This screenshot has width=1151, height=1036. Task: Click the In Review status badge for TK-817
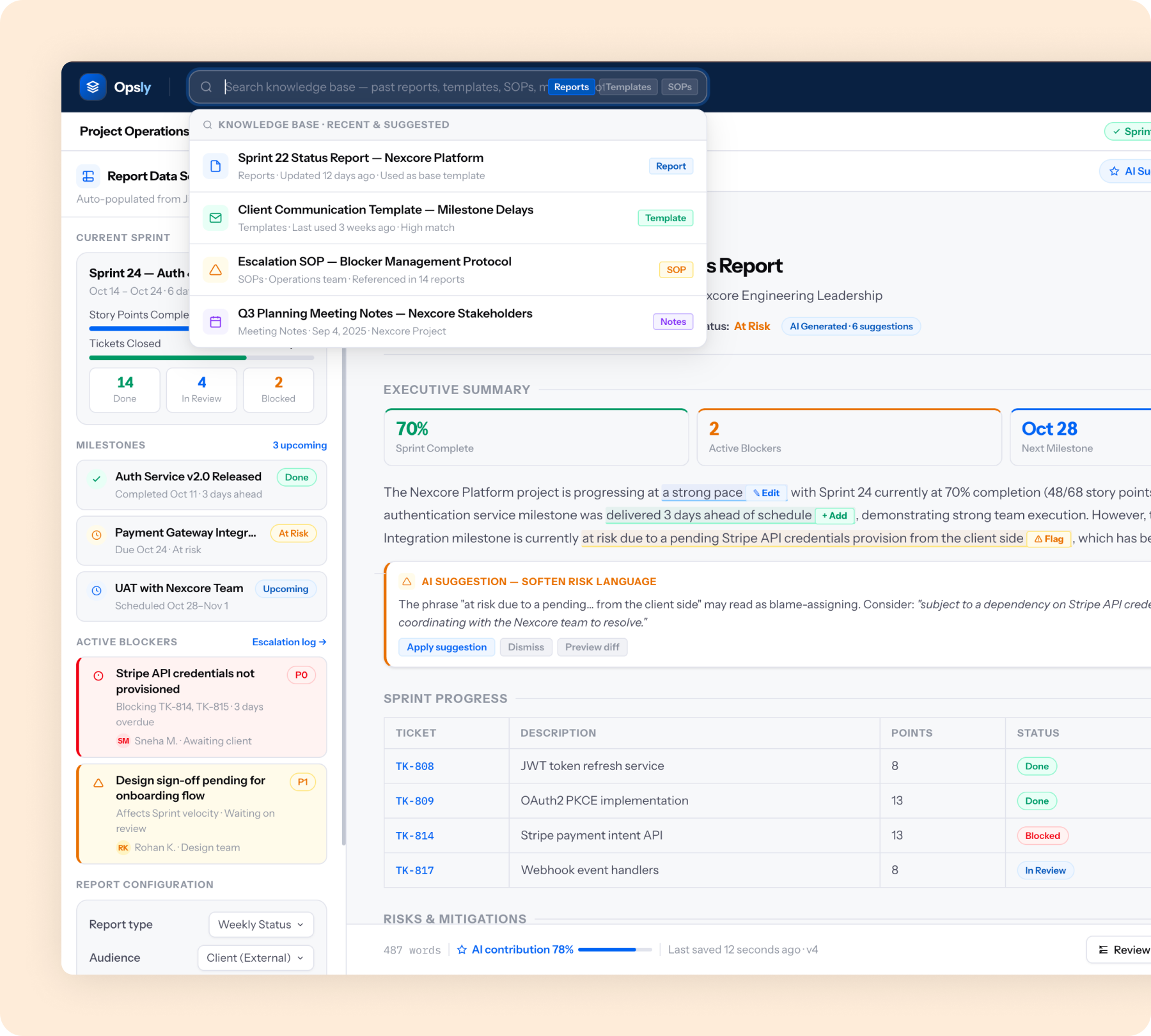point(1045,870)
